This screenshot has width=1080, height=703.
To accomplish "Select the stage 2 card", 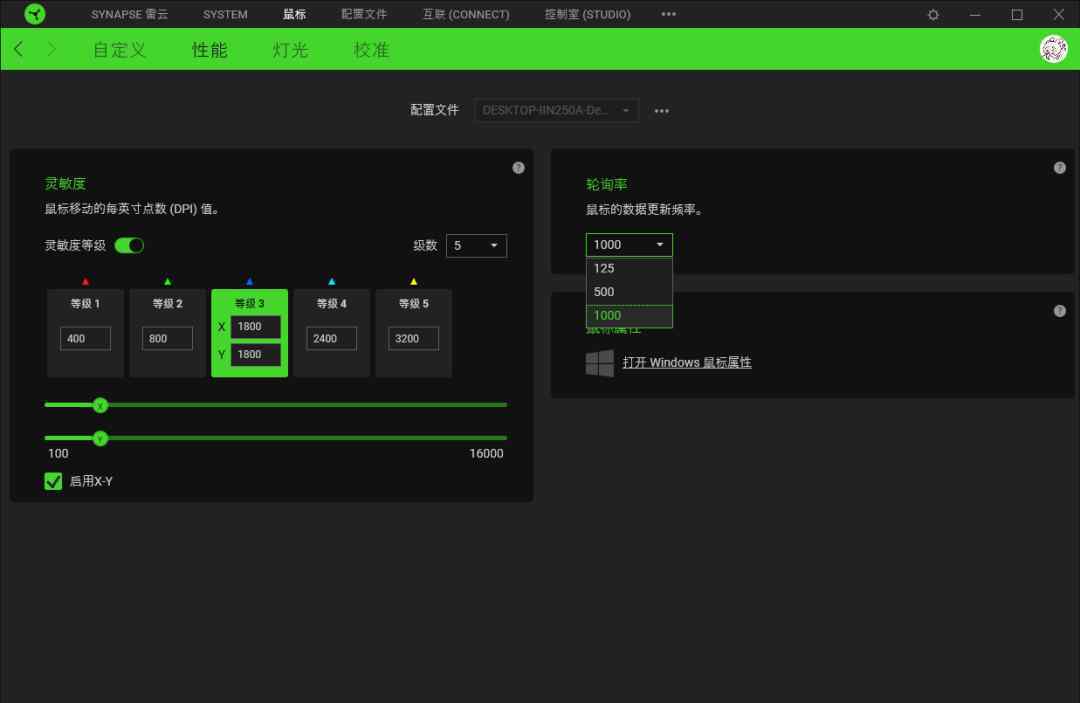I will pos(167,333).
